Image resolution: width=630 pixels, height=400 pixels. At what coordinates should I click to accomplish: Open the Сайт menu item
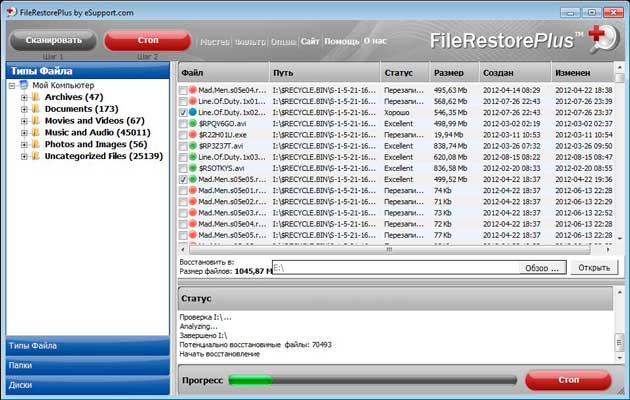tap(310, 41)
